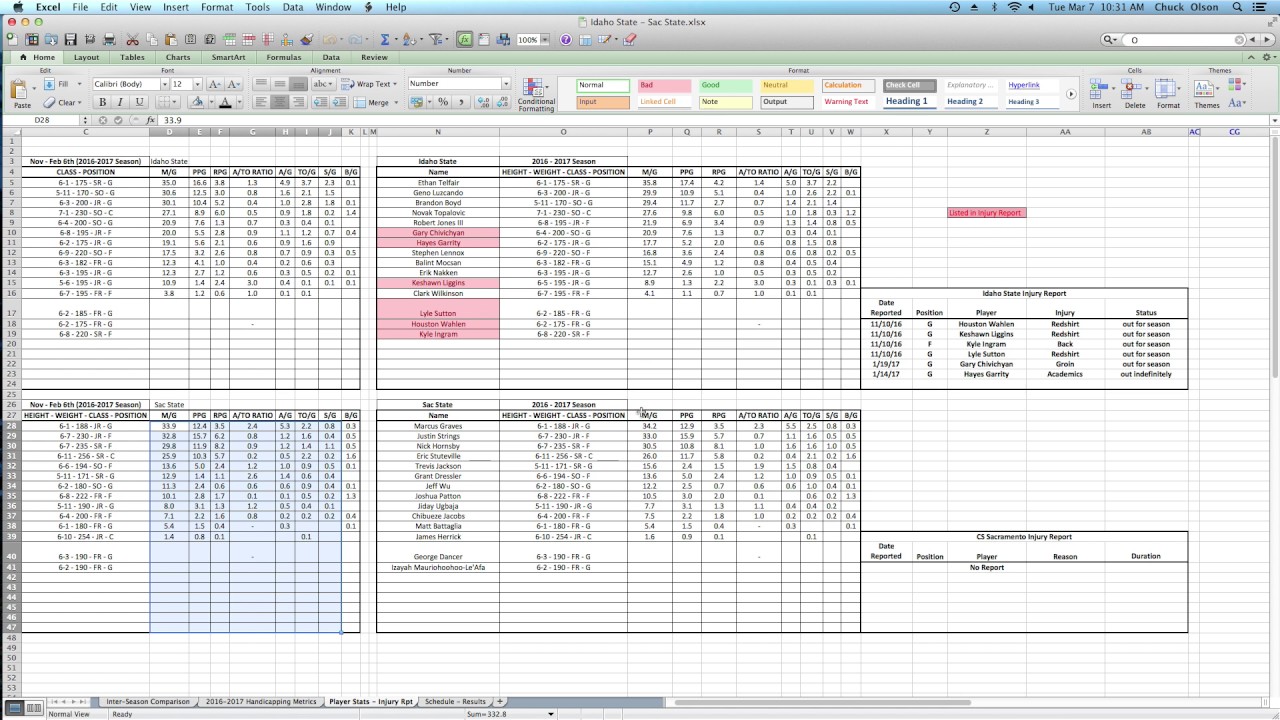Toggle Underline formatting

click(139, 102)
